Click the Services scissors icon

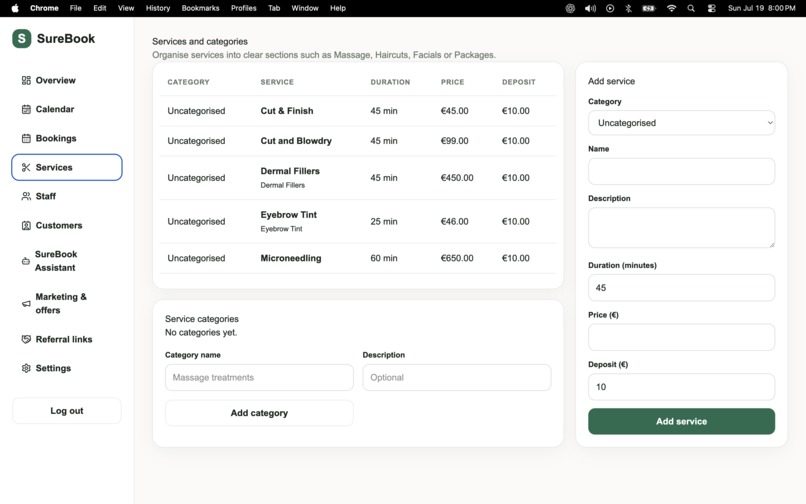click(26, 167)
